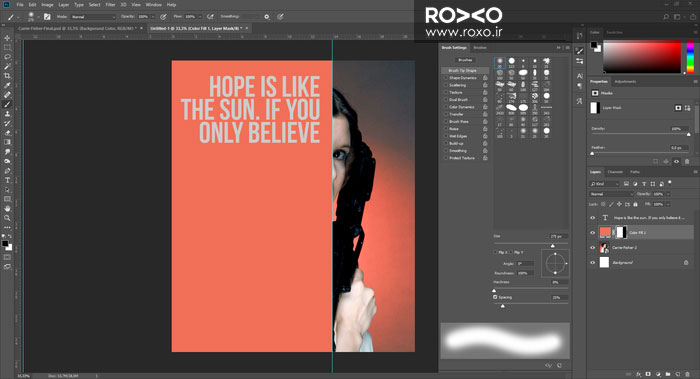700x379 pixels.
Task: Switch to the Brushes tab beside Brush Settings
Action: tap(480, 47)
